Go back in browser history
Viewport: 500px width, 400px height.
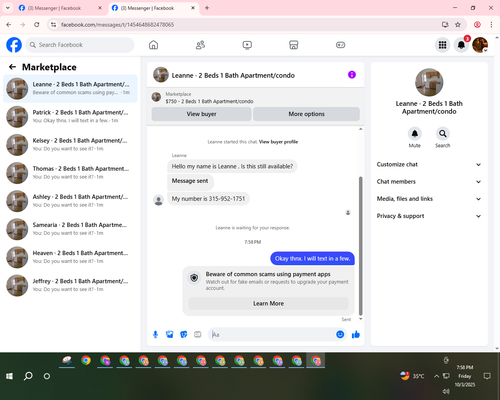coord(9,24)
